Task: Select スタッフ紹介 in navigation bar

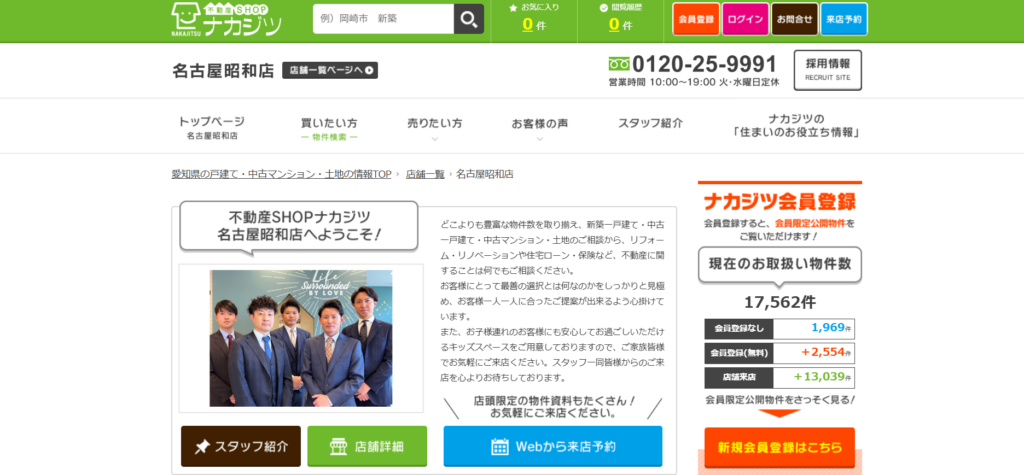Action: (x=650, y=123)
